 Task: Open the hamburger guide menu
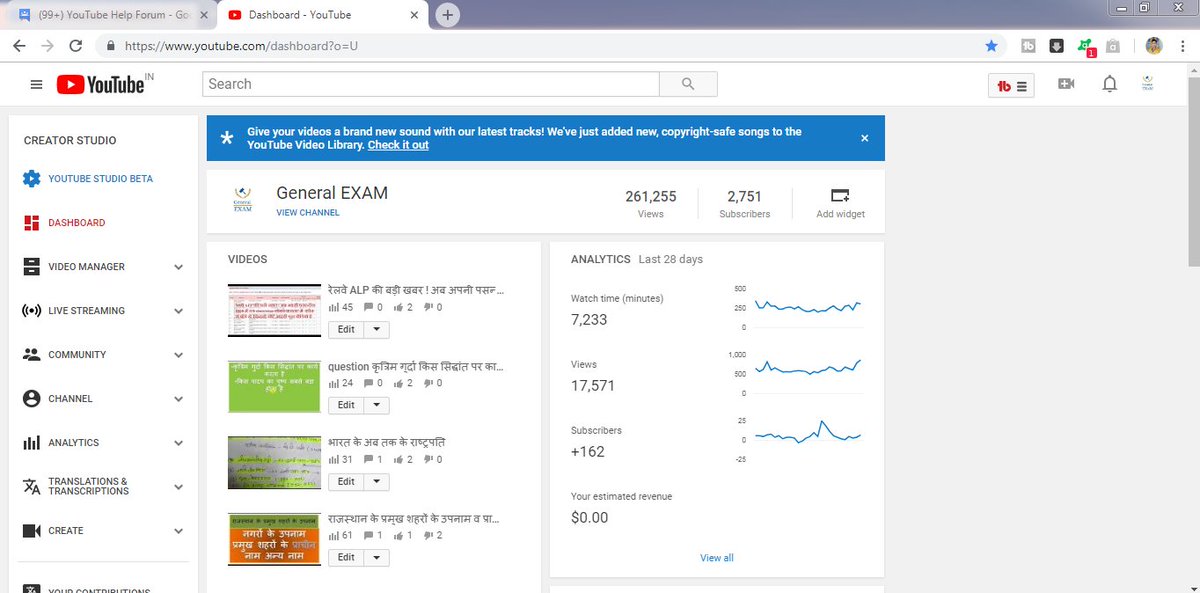[x=36, y=85]
